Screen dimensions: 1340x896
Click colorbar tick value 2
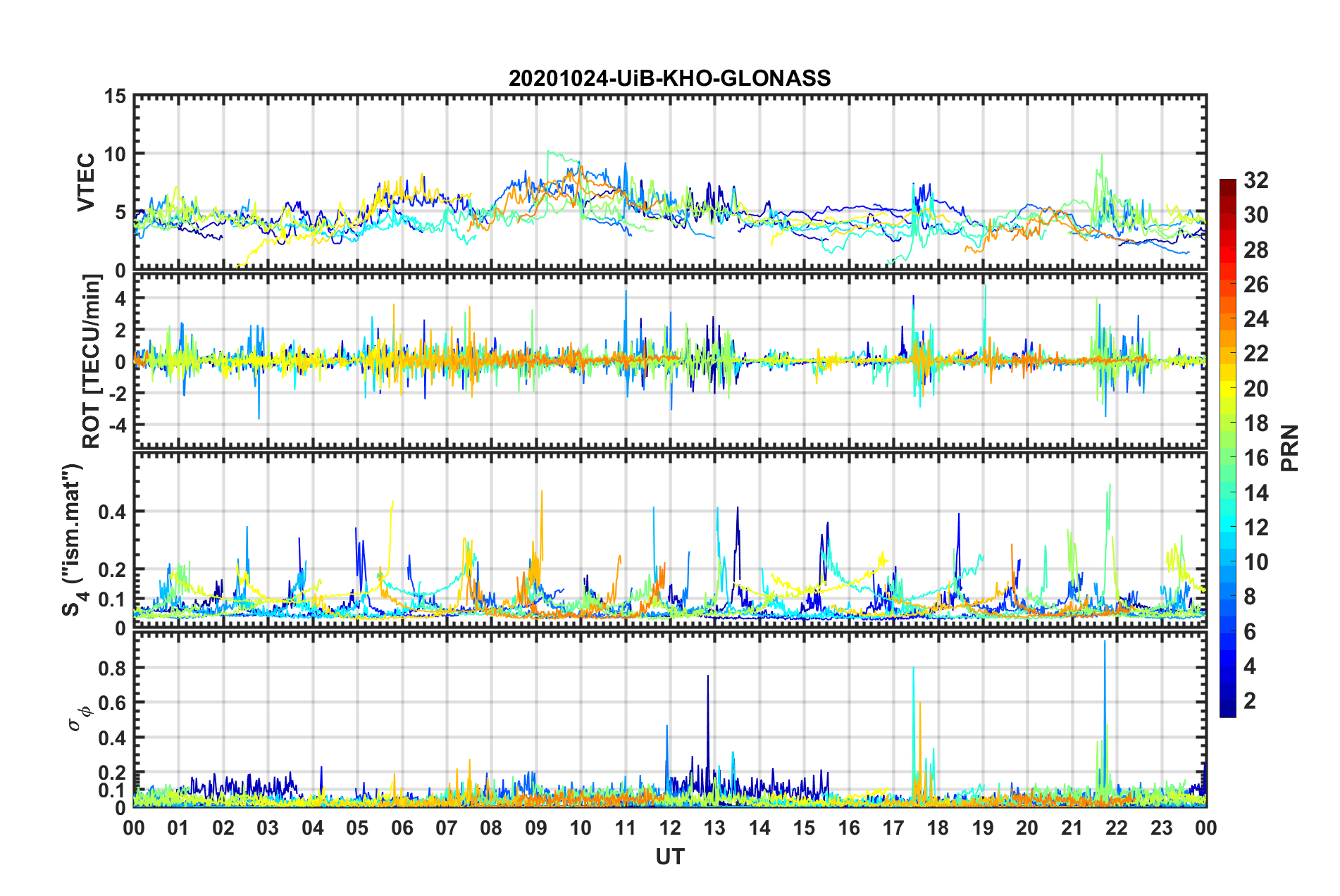(x=1250, y=700)
